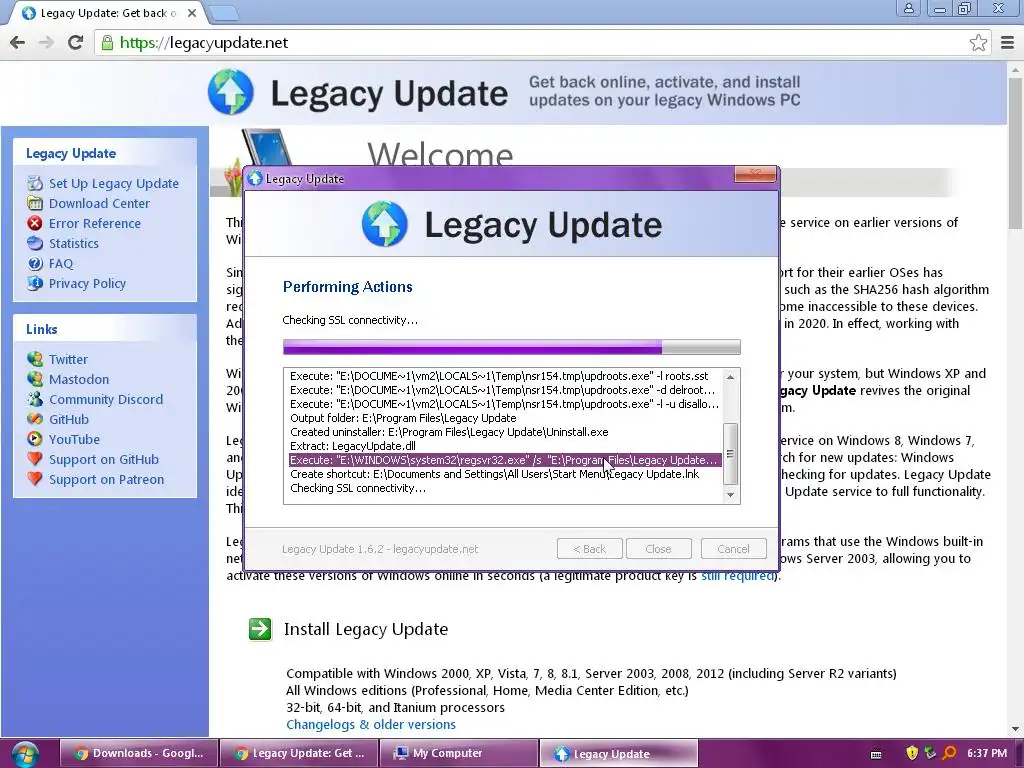Screen dimensions: 1024x768
Task: Click the heart icon for Support on Patreon
Action: pyautogui.click(x=35, y=479)
